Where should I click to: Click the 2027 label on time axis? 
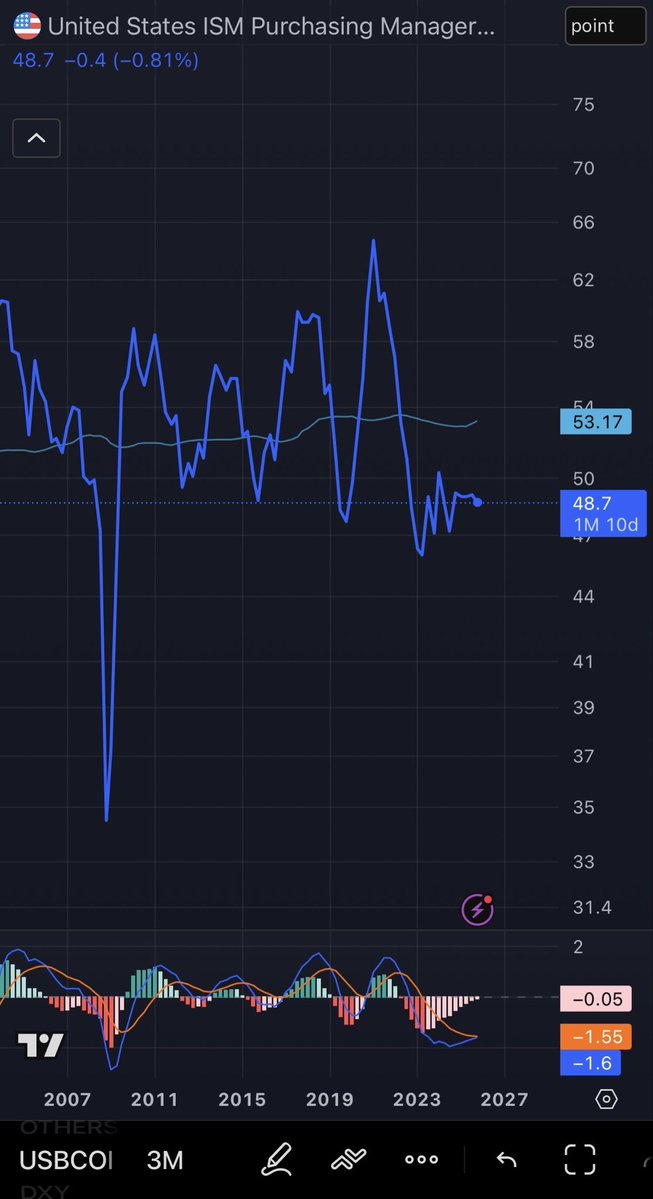(x=504, y=1100)
